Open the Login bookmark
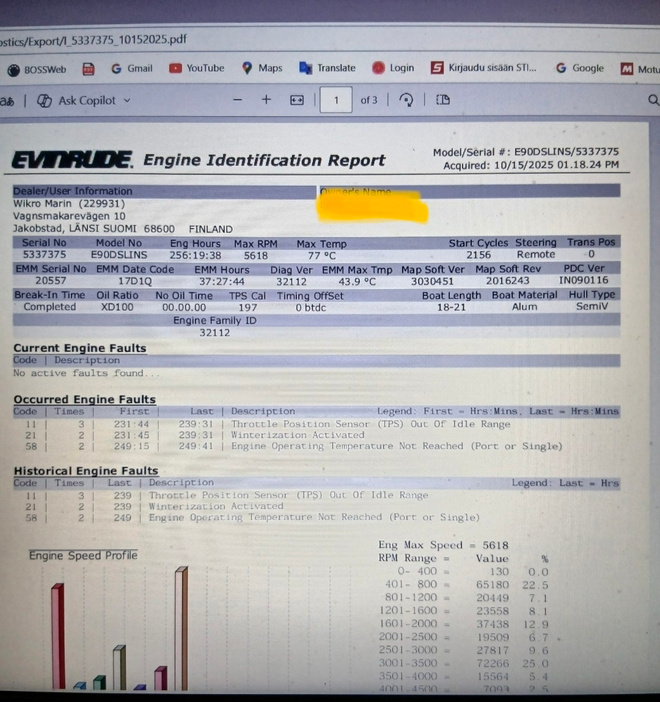660x702 pixels. [x=393, y=68]
